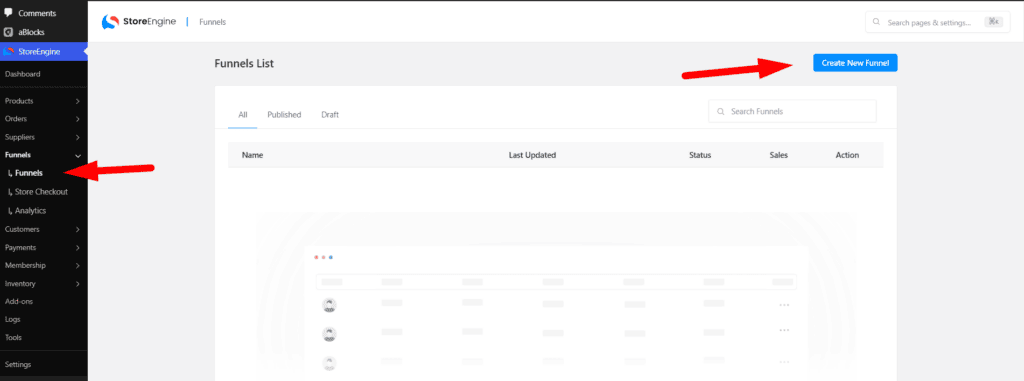This screenshot has height=381, width=1024.
Task: Switch to the All tab
Action: pyautogui.click(x=243, y=114)
